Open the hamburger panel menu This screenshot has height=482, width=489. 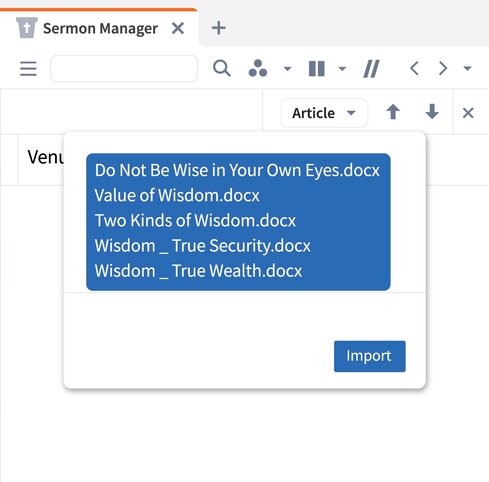coord(28,69)
